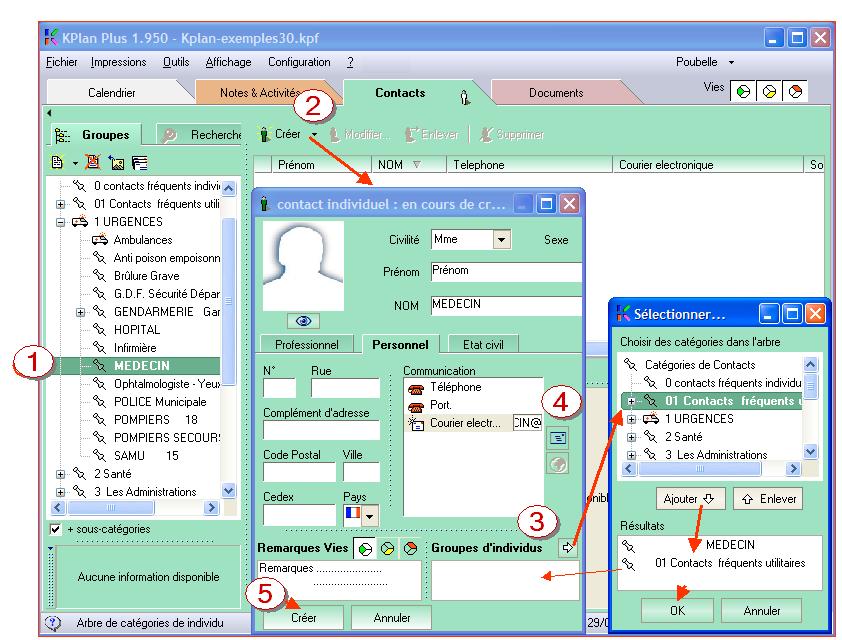Open the Pays flag dropdown
This screenshot has height=640, width=842.
tap(369, 514)
